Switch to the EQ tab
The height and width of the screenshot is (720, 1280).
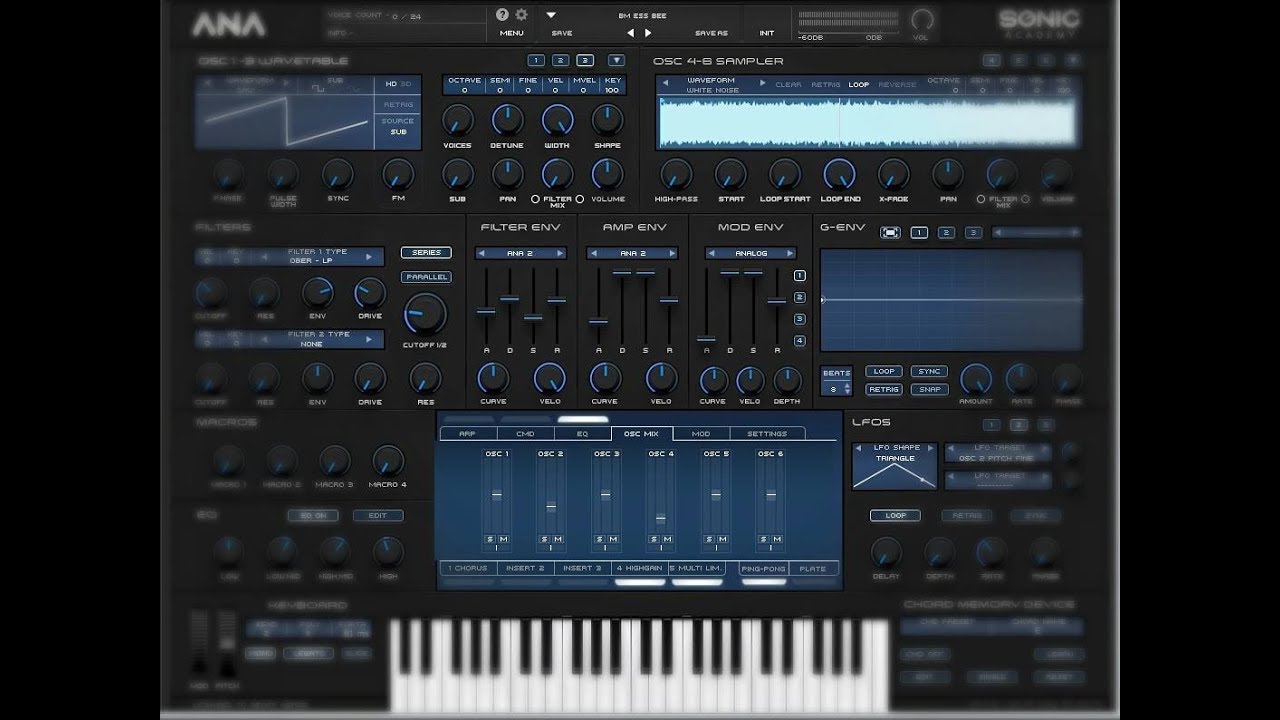tap(583, 434)
